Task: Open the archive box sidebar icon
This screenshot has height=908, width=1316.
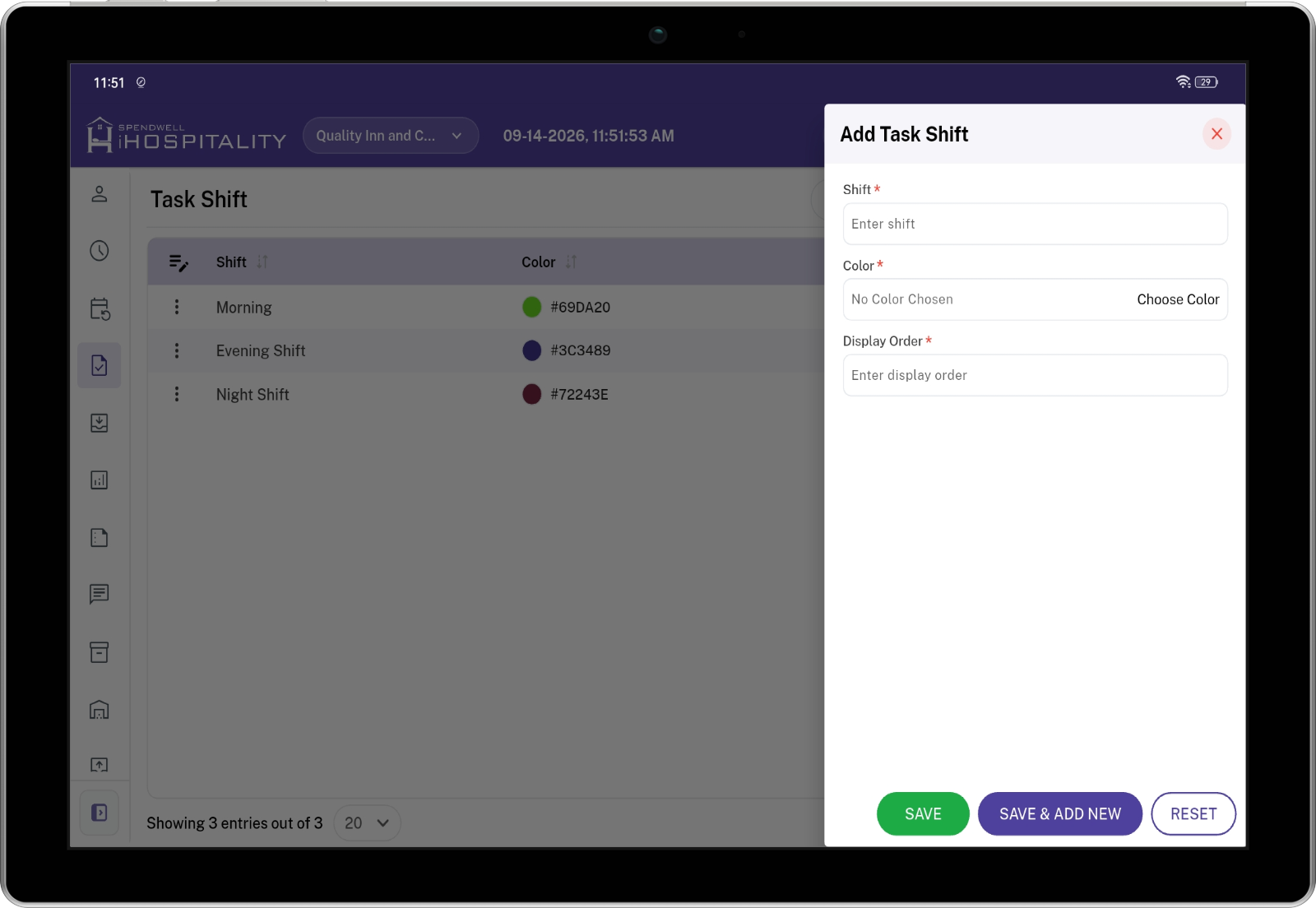Action: (x=100, y=652)
